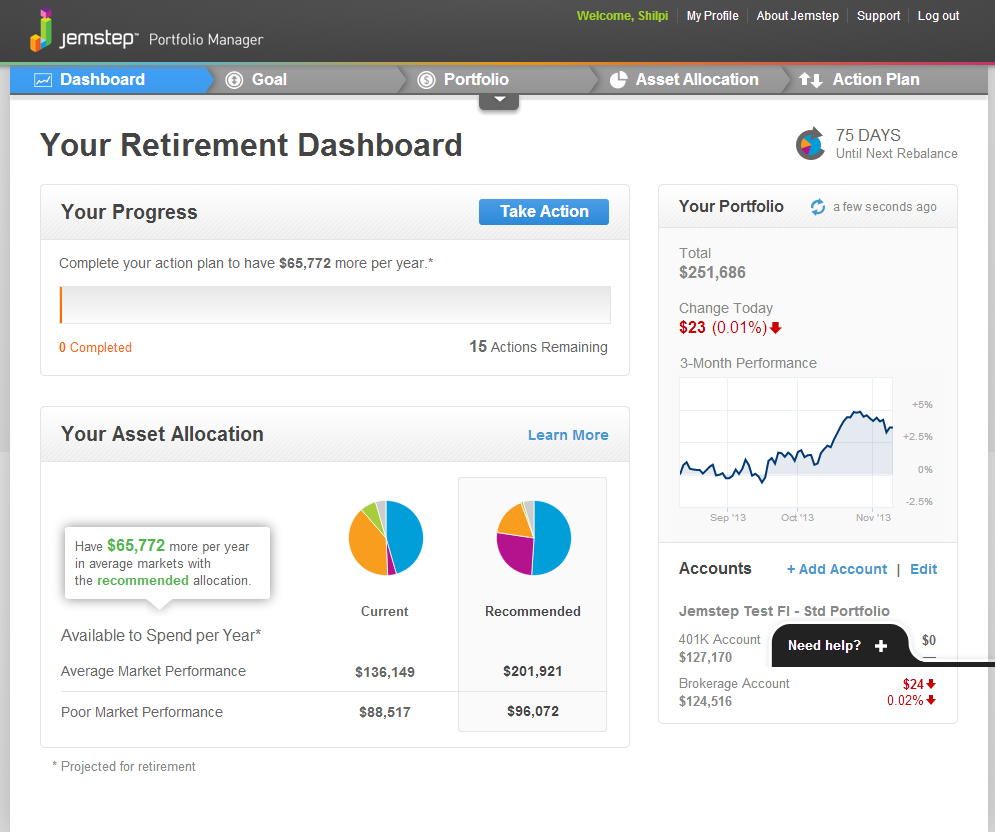
Task: Click the Jemstep logo icon
Action: (40, 31)
